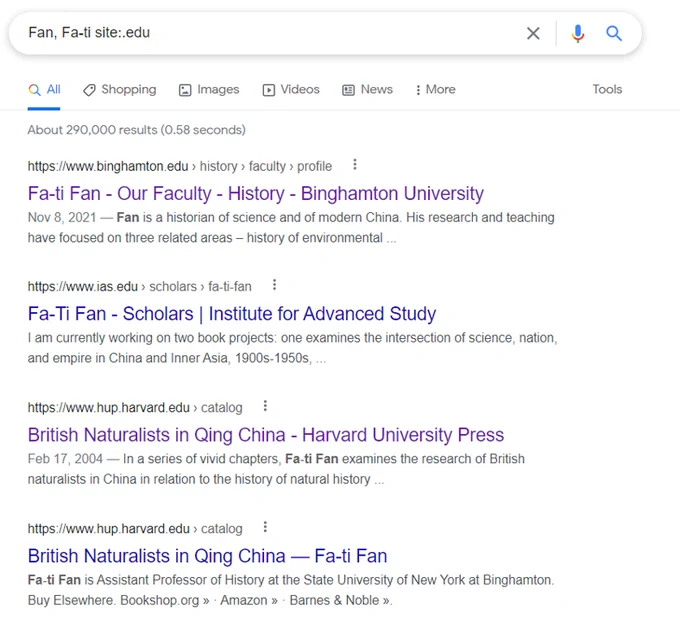Open options for the Harvard University Press result
The height and width of the screenshot is (621, 680).
click(265, 406)
